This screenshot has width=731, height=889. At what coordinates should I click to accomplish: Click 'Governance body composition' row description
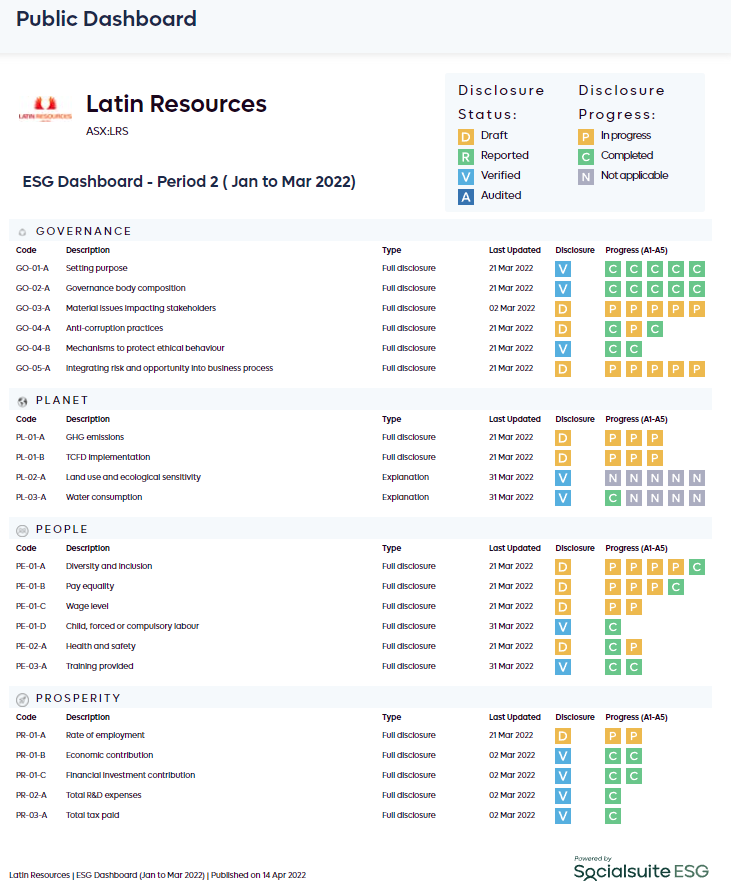click(125, 288)
